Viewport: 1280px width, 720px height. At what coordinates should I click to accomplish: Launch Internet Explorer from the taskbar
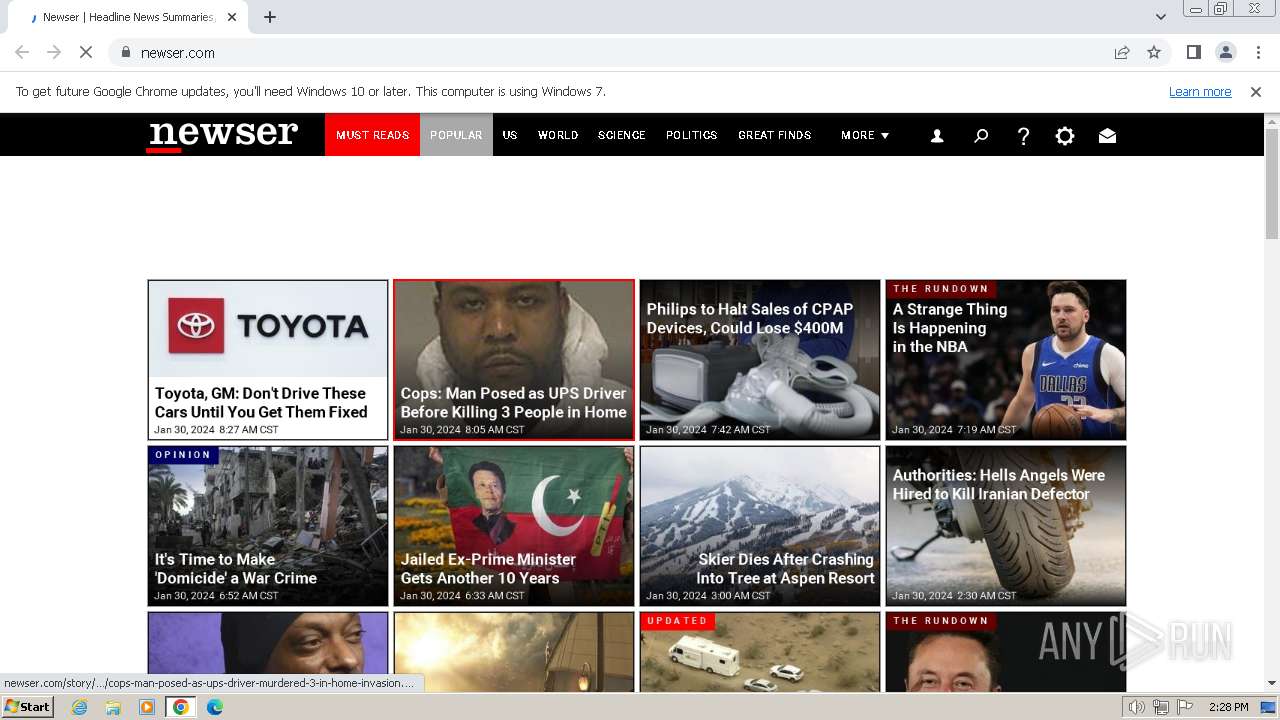click(x=80, y=707)
